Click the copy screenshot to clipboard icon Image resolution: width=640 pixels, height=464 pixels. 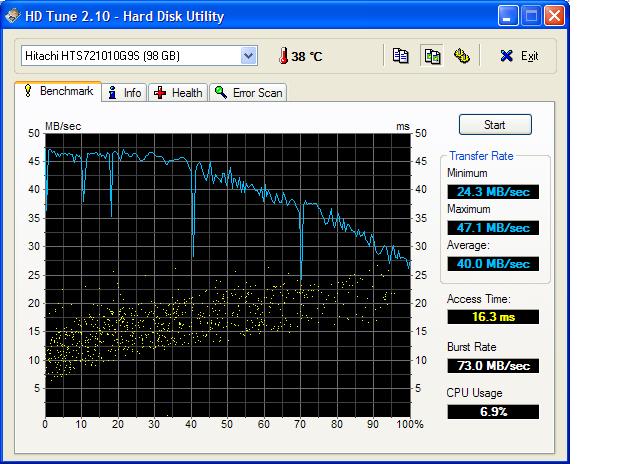click(432, 56)
